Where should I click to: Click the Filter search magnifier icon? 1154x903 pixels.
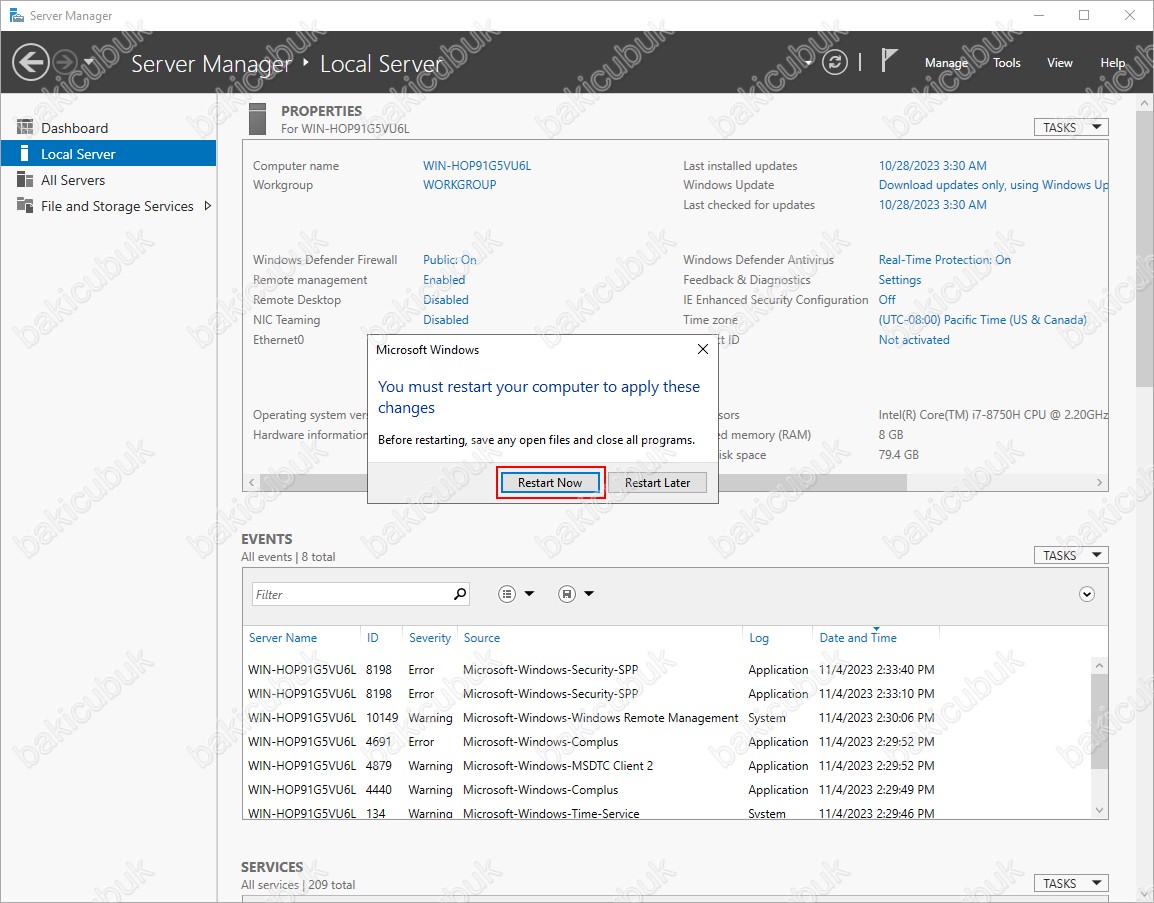[x=460, y=593]
